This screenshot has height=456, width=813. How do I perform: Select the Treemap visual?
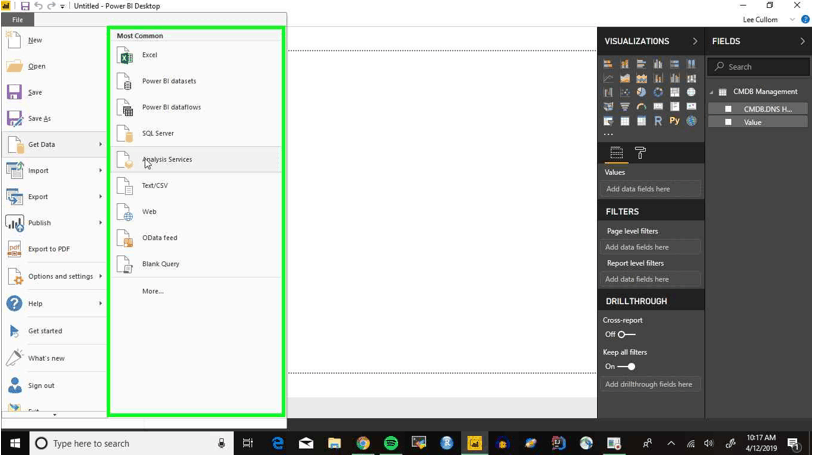pyautogui.click(x=675, y=92)
